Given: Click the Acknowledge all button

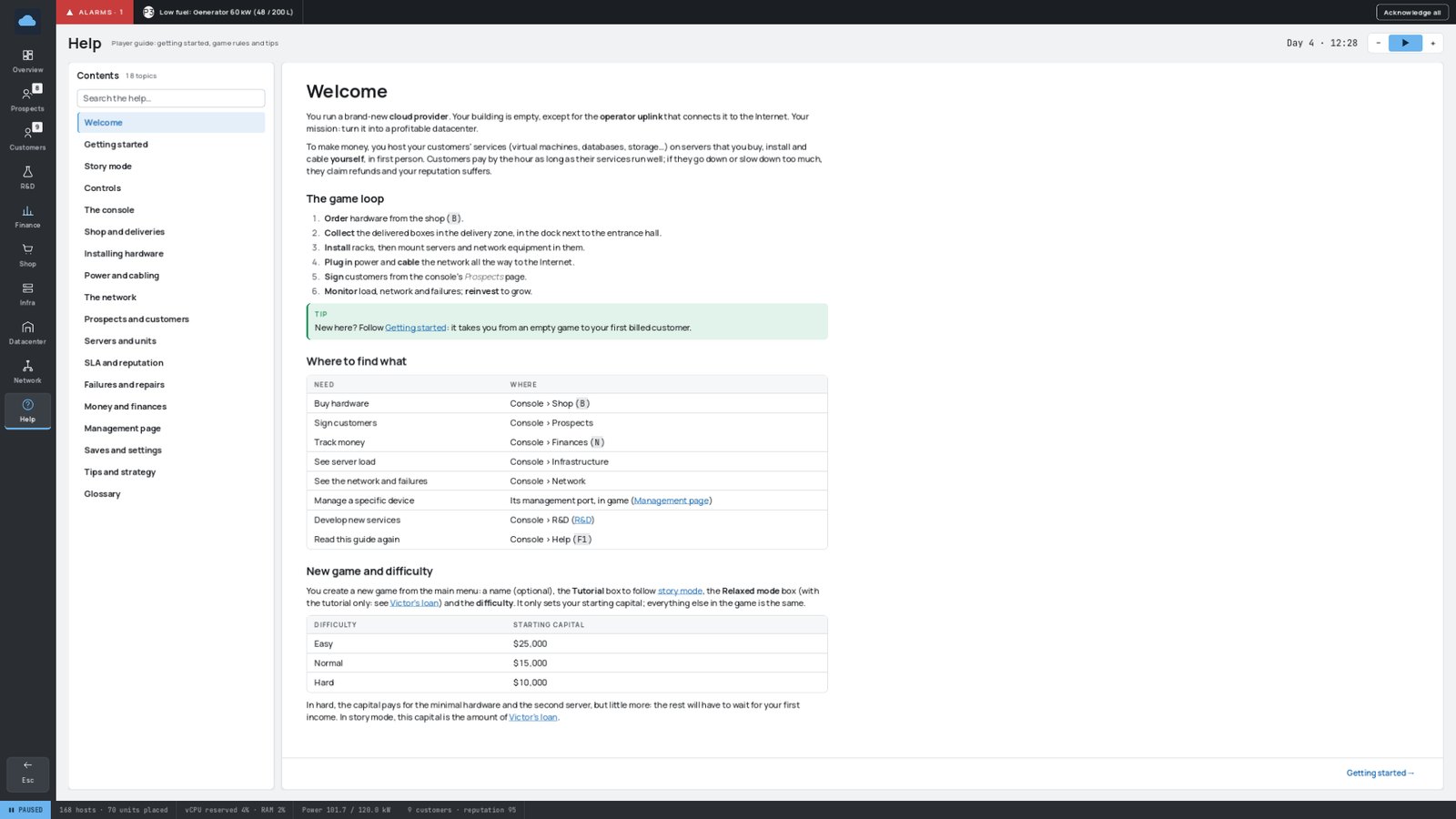Looking at the screenshot, I should coord(1411,12).
